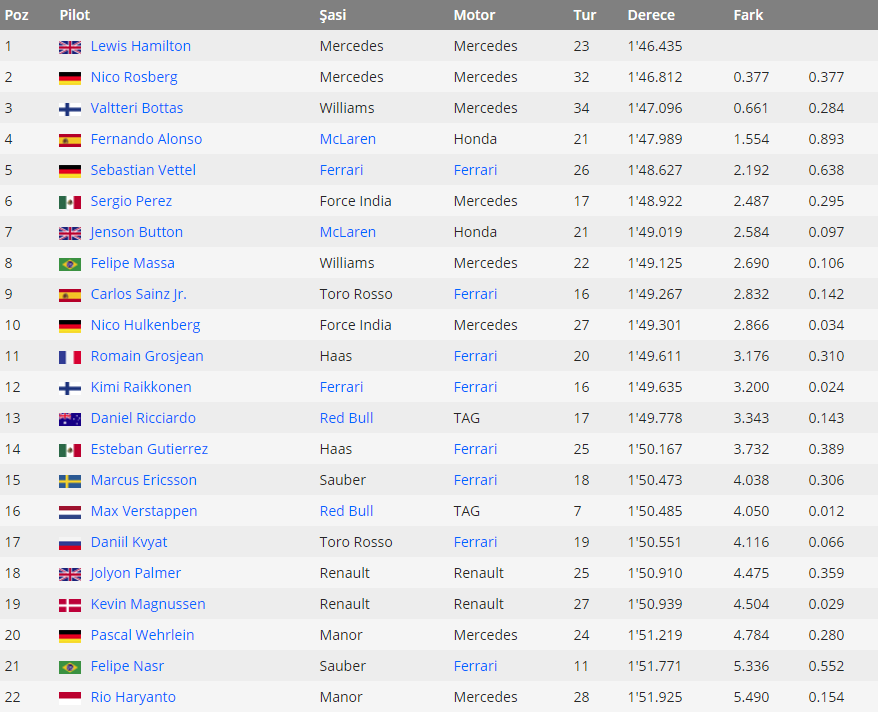Open Pascal Wehrlein's driver link

[142, 635]
